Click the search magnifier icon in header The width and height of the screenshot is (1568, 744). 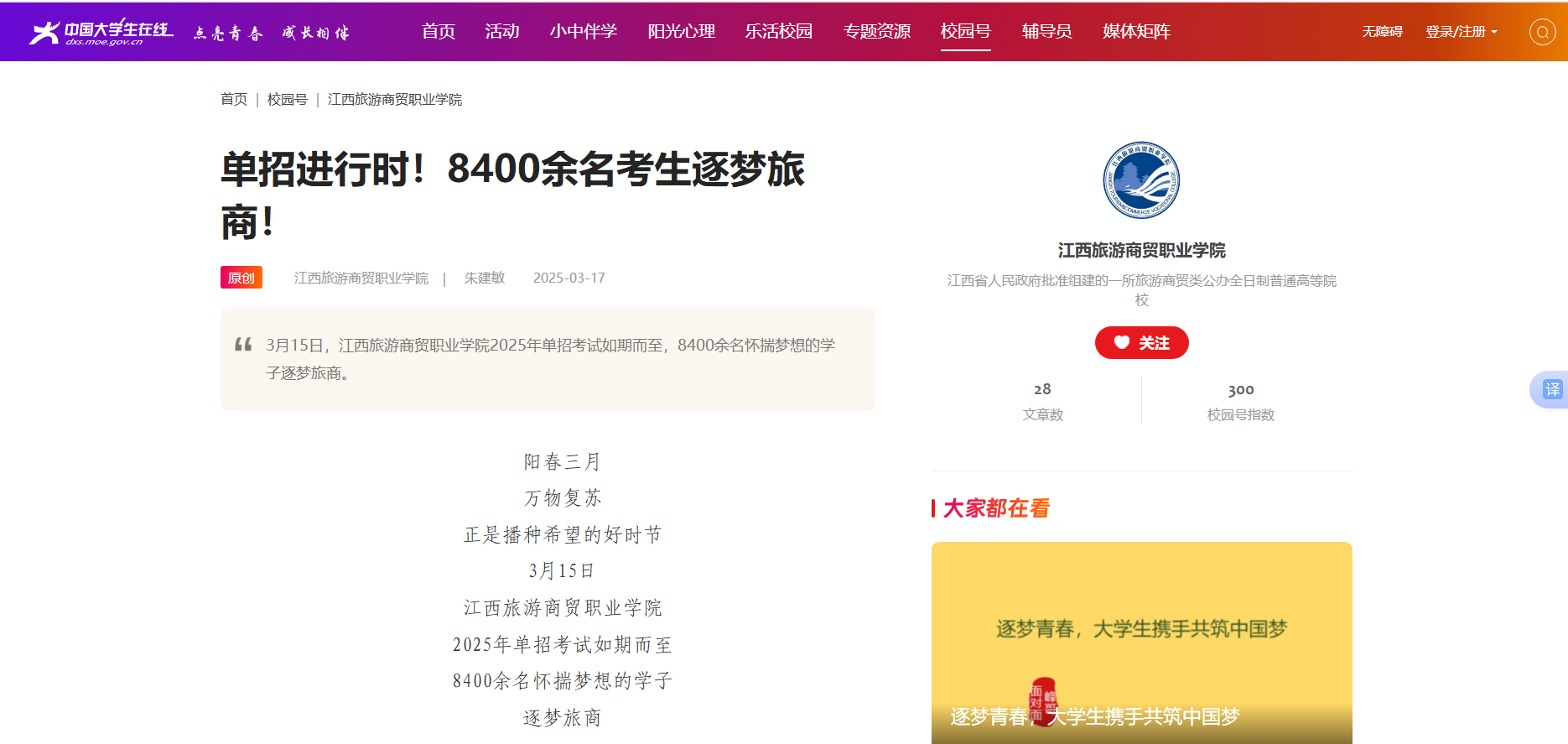click(1542, 32)
